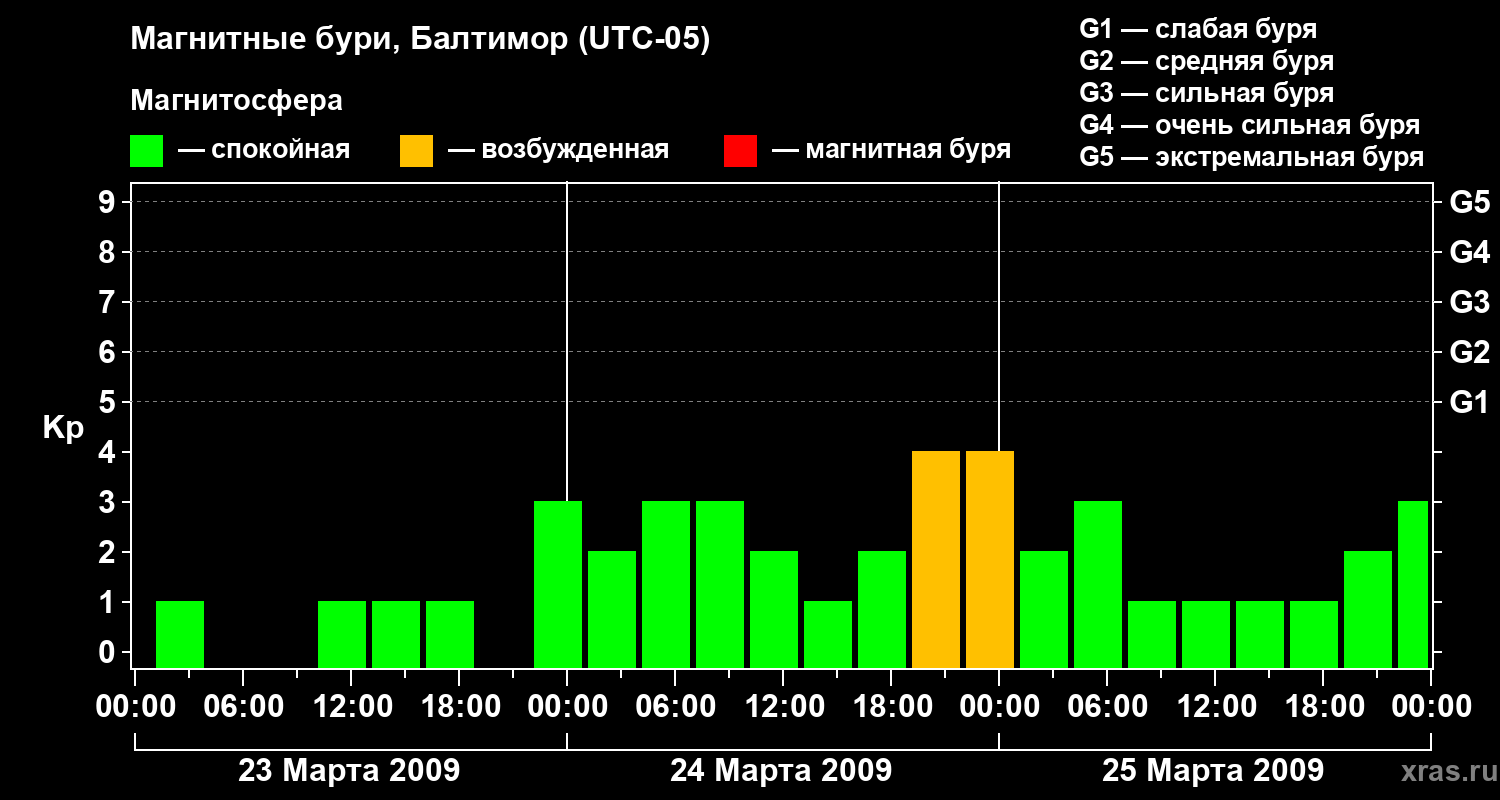This screenshot has height=800, width=1500.
Task: Select the orange bar crossing the 25 March midnight line
Action: click(x=989, y=559)
